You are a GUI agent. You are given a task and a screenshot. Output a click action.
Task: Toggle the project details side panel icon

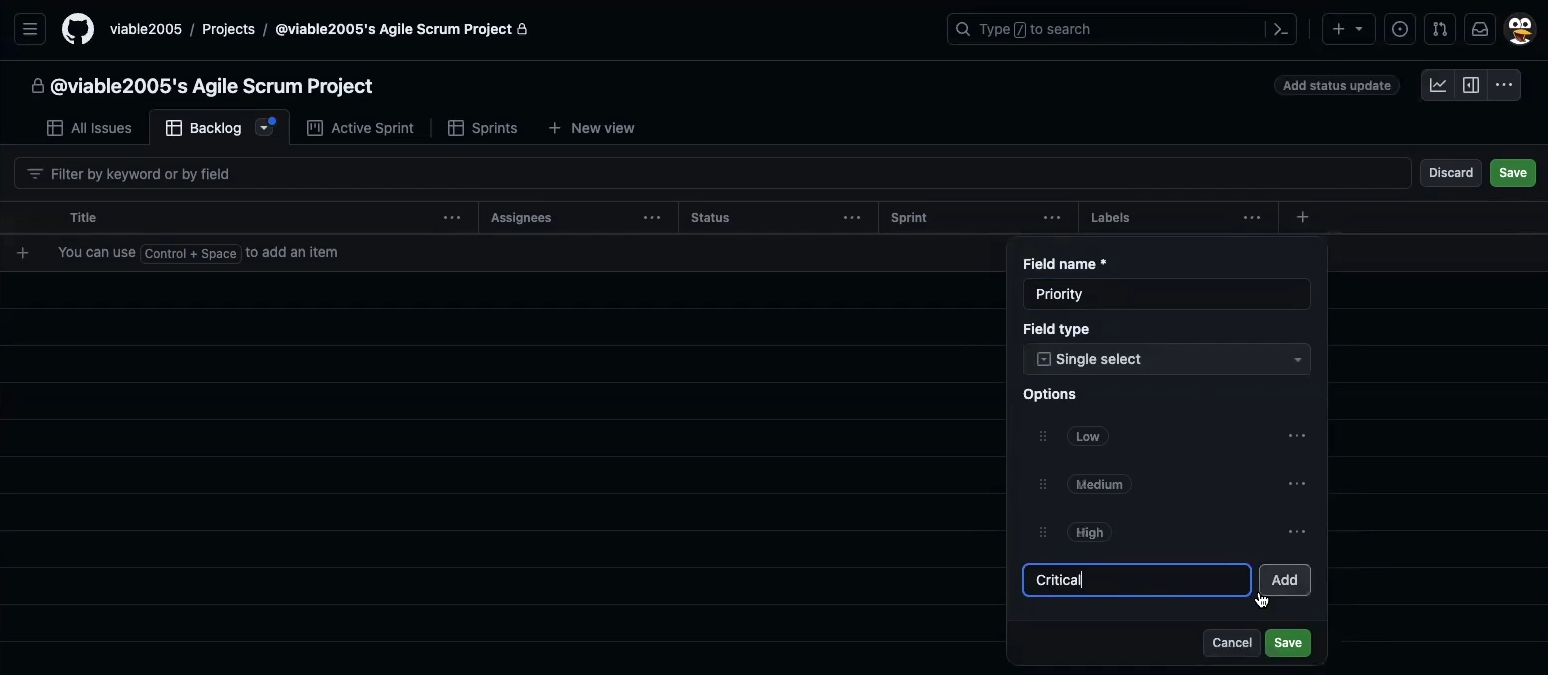click(x=1471, y=85)
